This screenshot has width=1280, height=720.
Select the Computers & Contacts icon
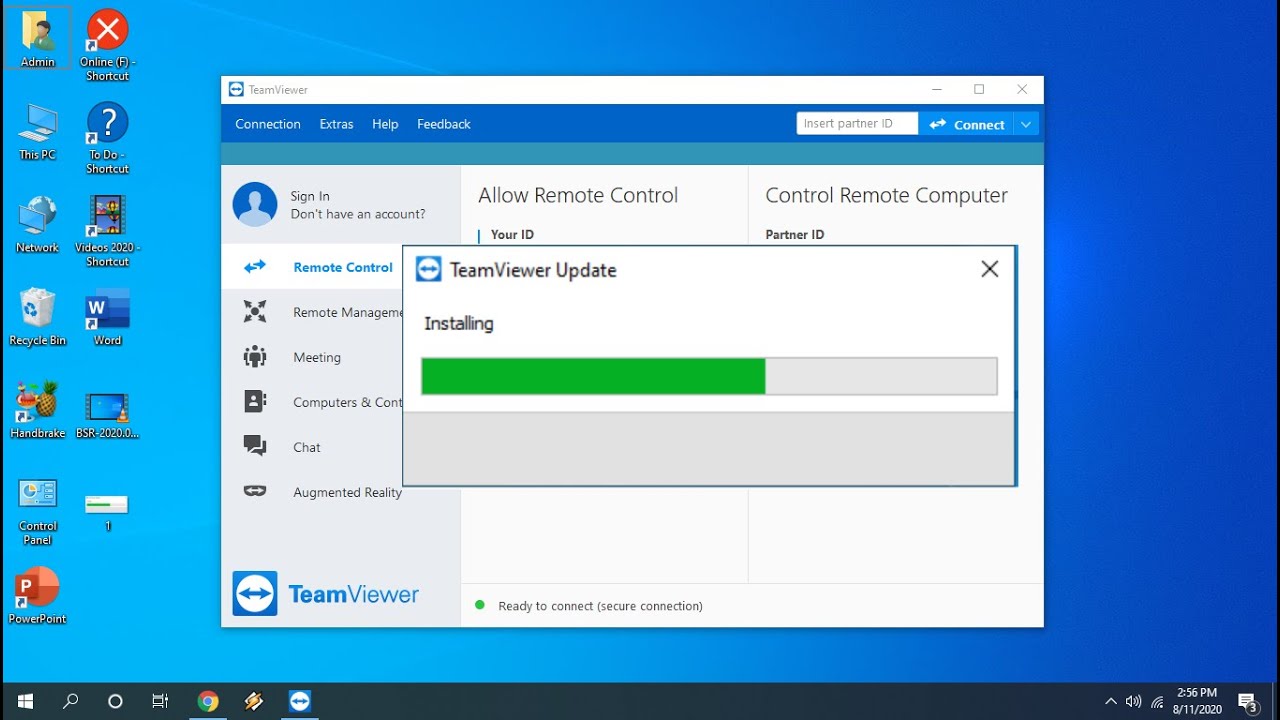(x=255, y=402)
